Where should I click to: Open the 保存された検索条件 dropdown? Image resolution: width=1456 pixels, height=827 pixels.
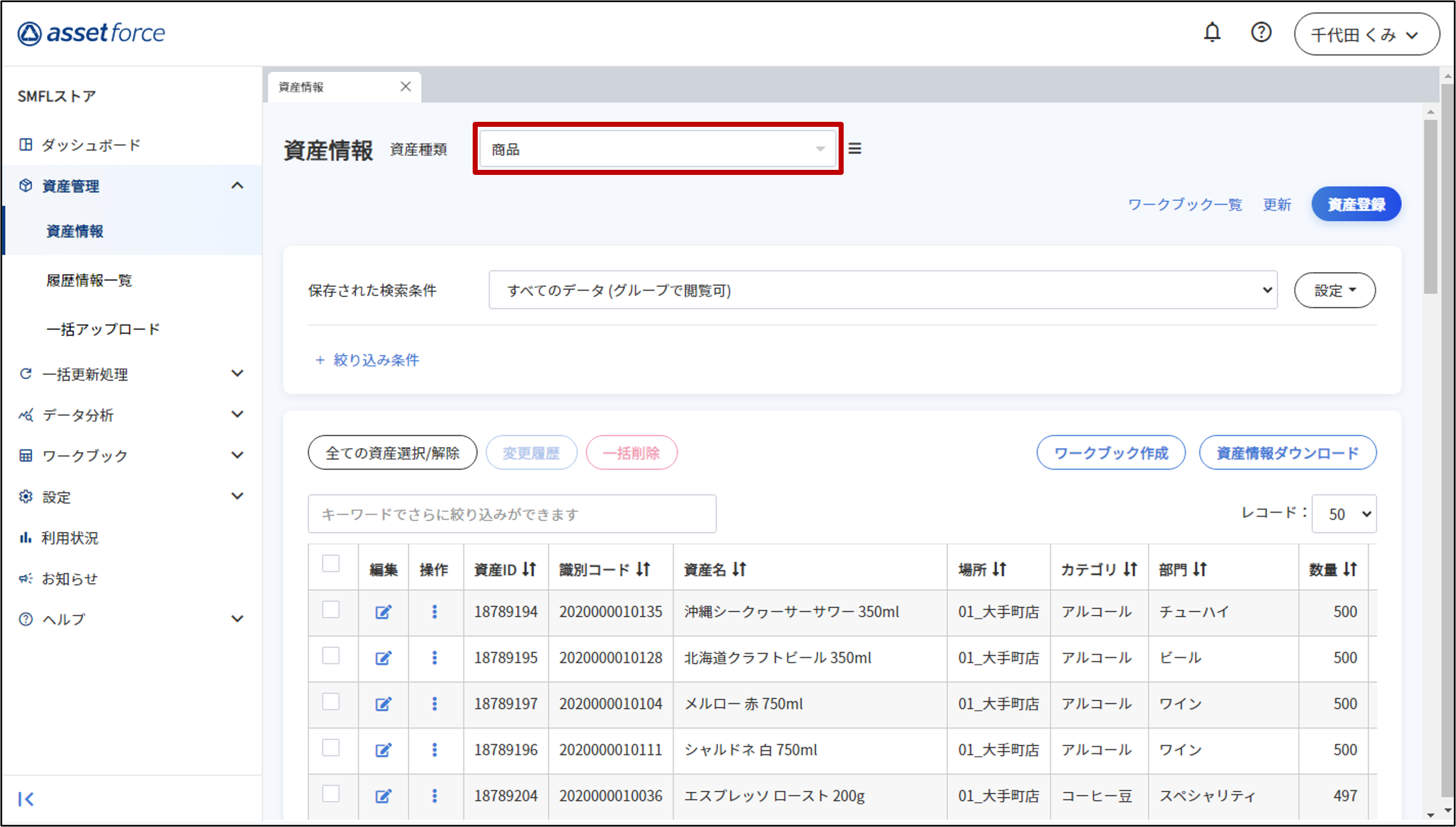[x=882, y=290]
